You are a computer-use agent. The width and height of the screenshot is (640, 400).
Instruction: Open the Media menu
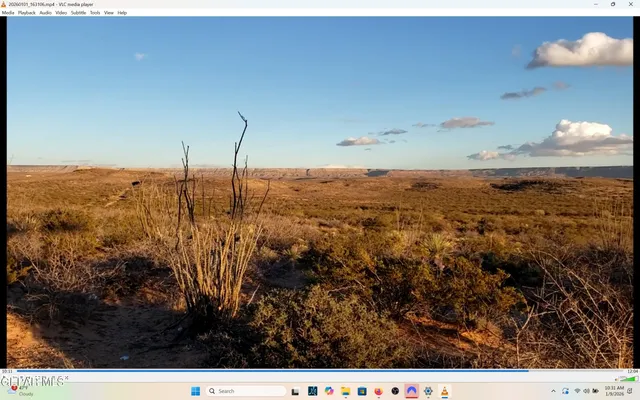(8, 13)
